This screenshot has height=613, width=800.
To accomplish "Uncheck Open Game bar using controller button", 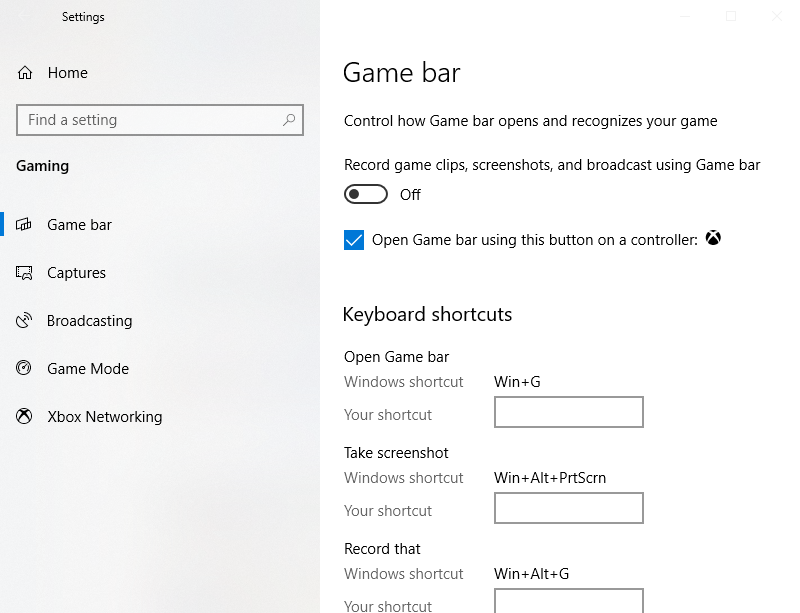I will pyautogui.click(x=354, y=240).
